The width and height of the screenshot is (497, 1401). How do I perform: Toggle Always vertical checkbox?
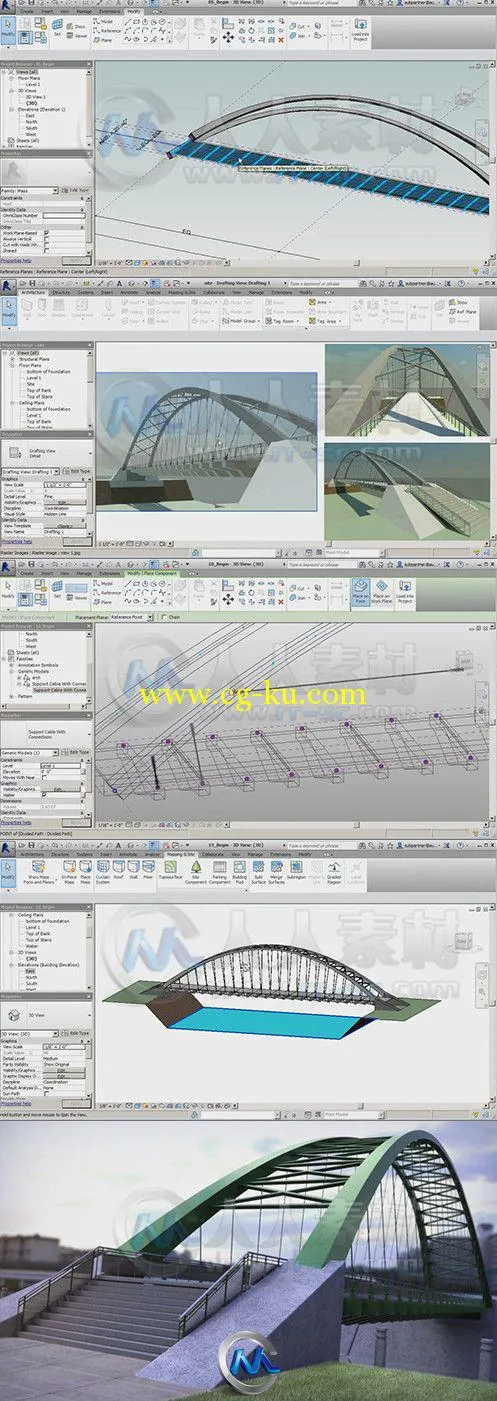[46, 239]
